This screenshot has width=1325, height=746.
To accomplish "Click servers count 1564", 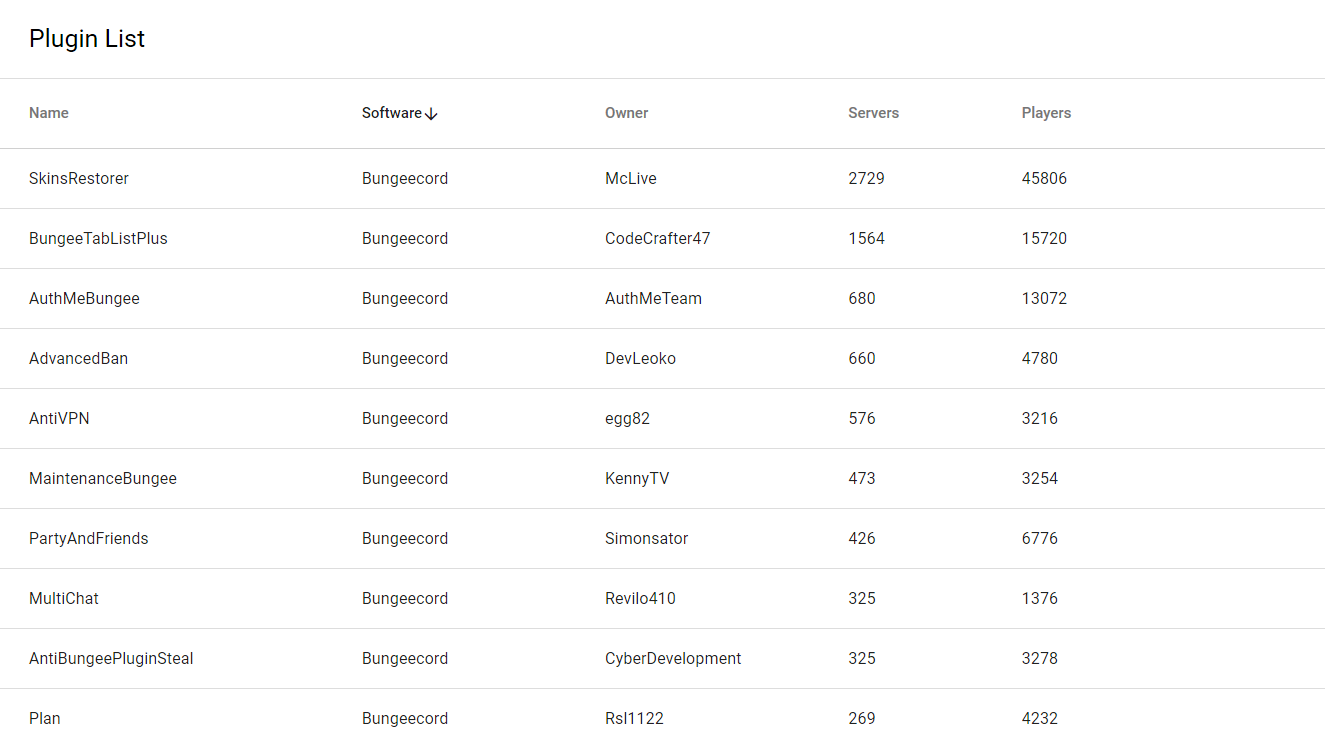I will pos(866,239).
